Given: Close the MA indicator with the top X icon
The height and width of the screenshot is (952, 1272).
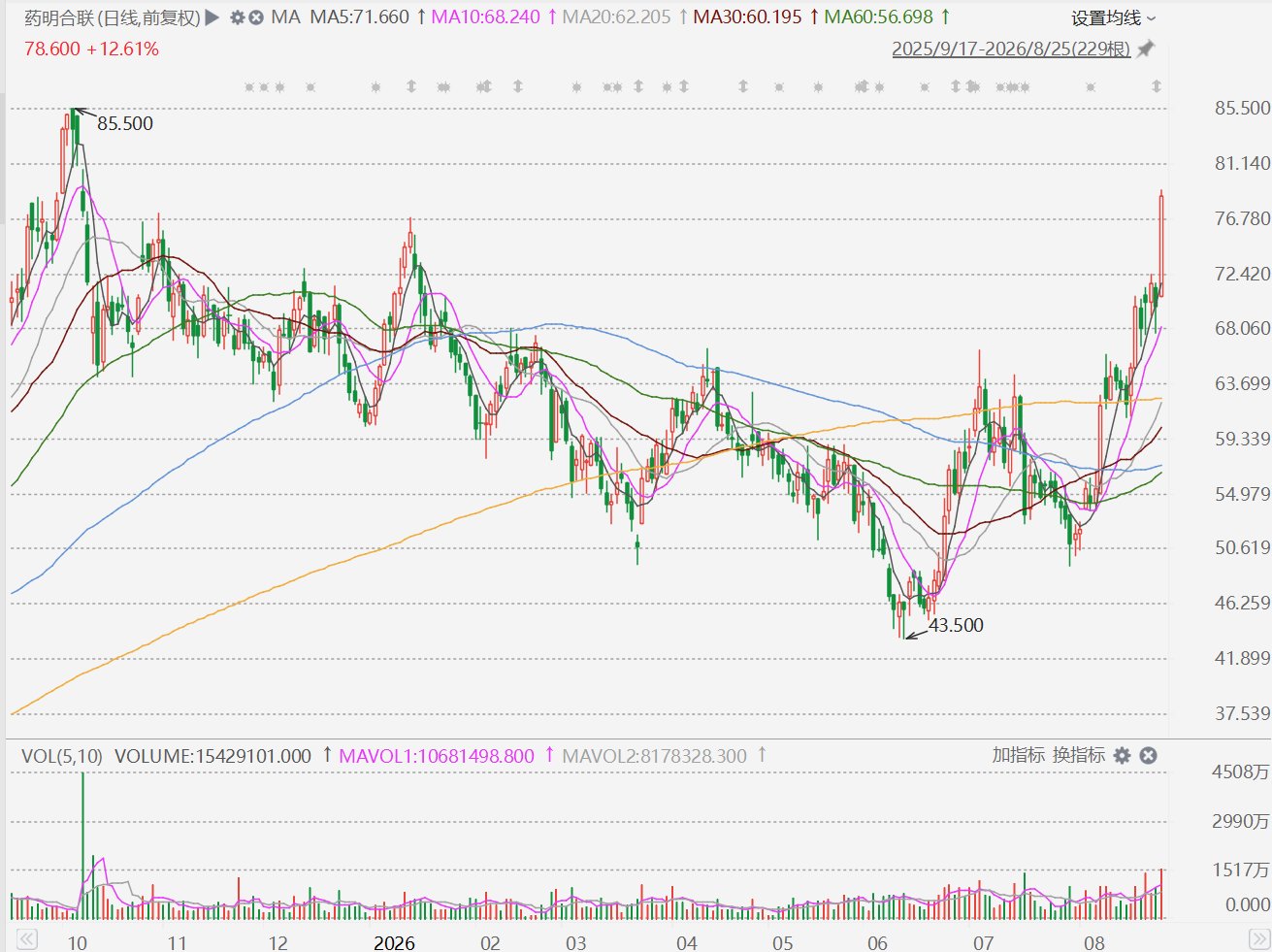Looking at the screenshot, I should pos(256,17).
